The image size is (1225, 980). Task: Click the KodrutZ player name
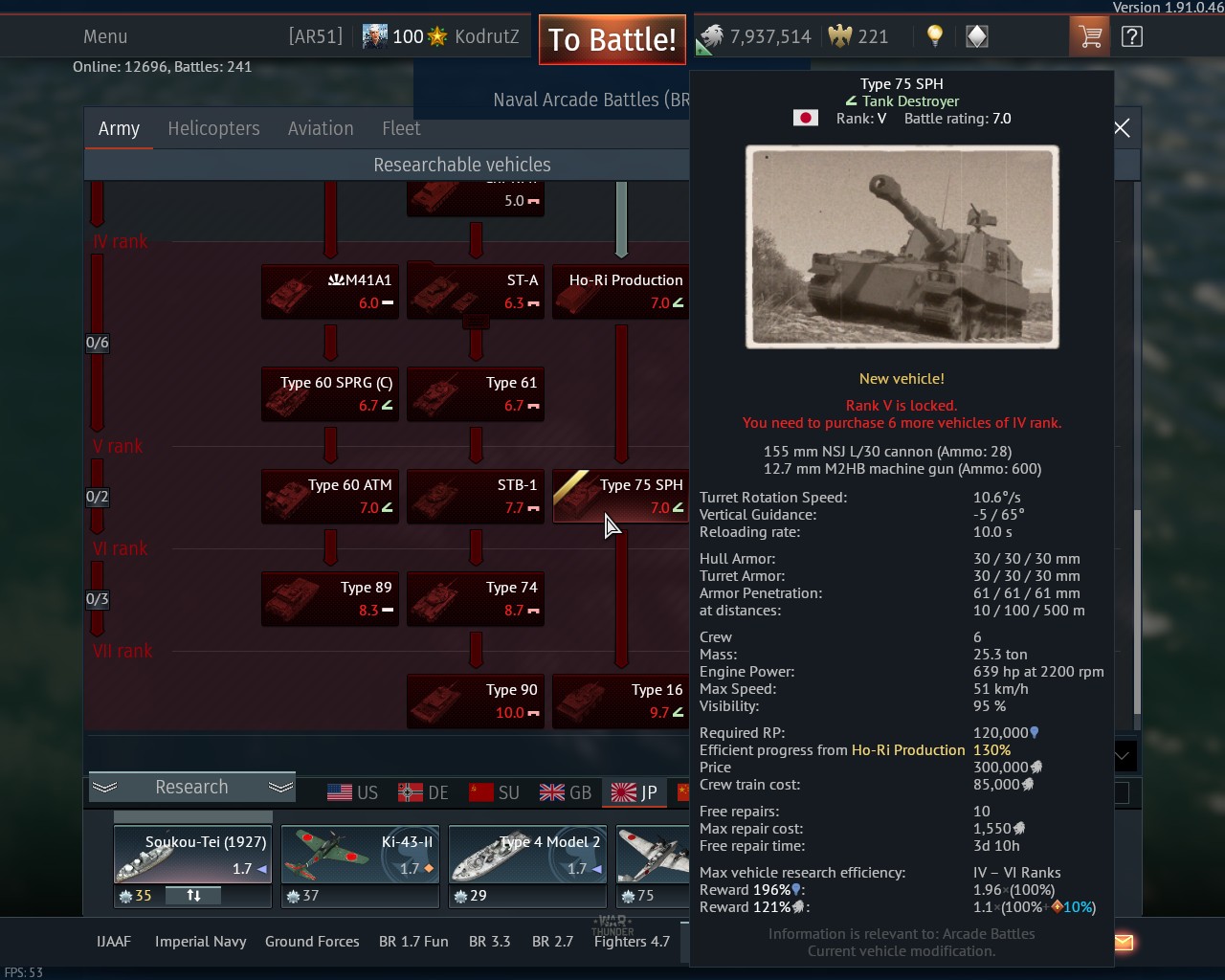coord(487,36)
